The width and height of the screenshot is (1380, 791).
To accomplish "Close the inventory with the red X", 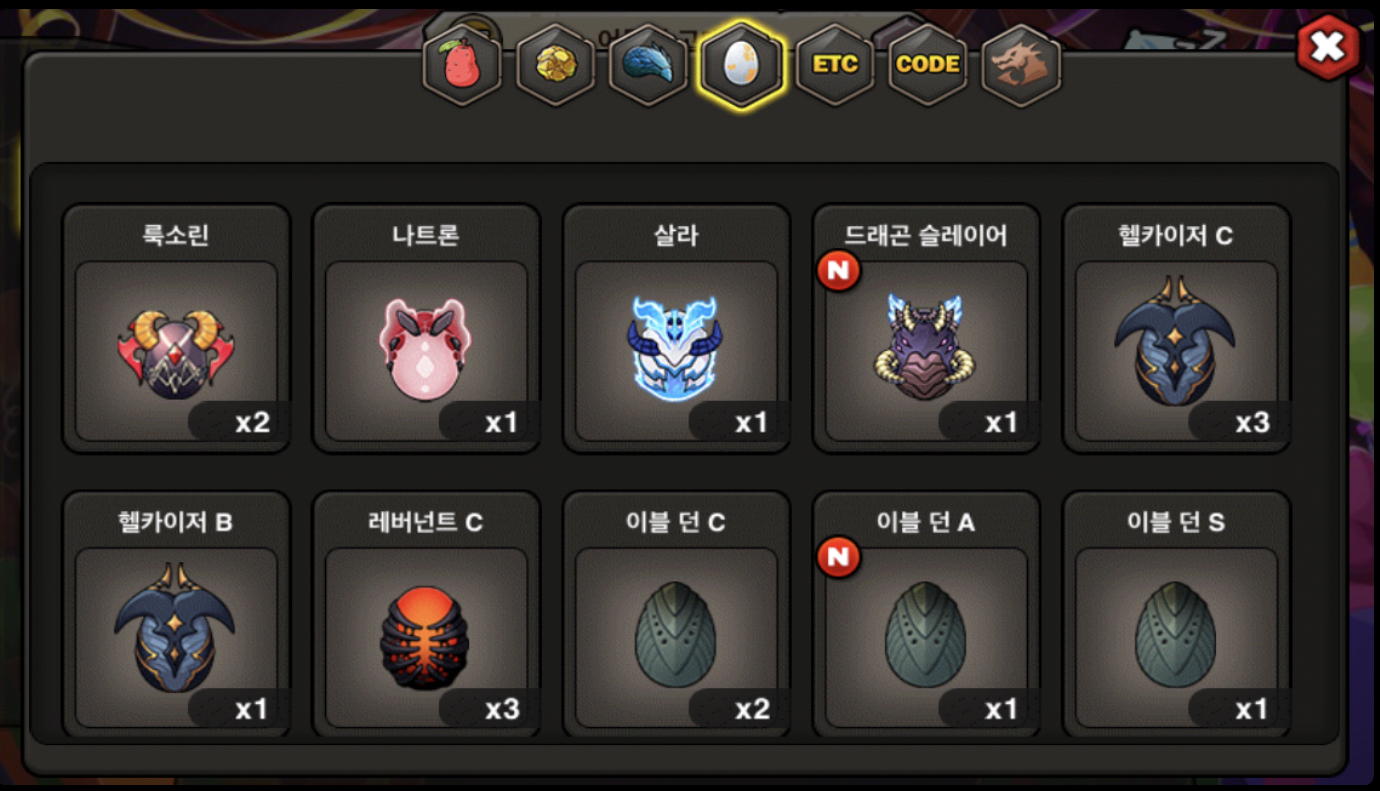I will point(1328,47).
